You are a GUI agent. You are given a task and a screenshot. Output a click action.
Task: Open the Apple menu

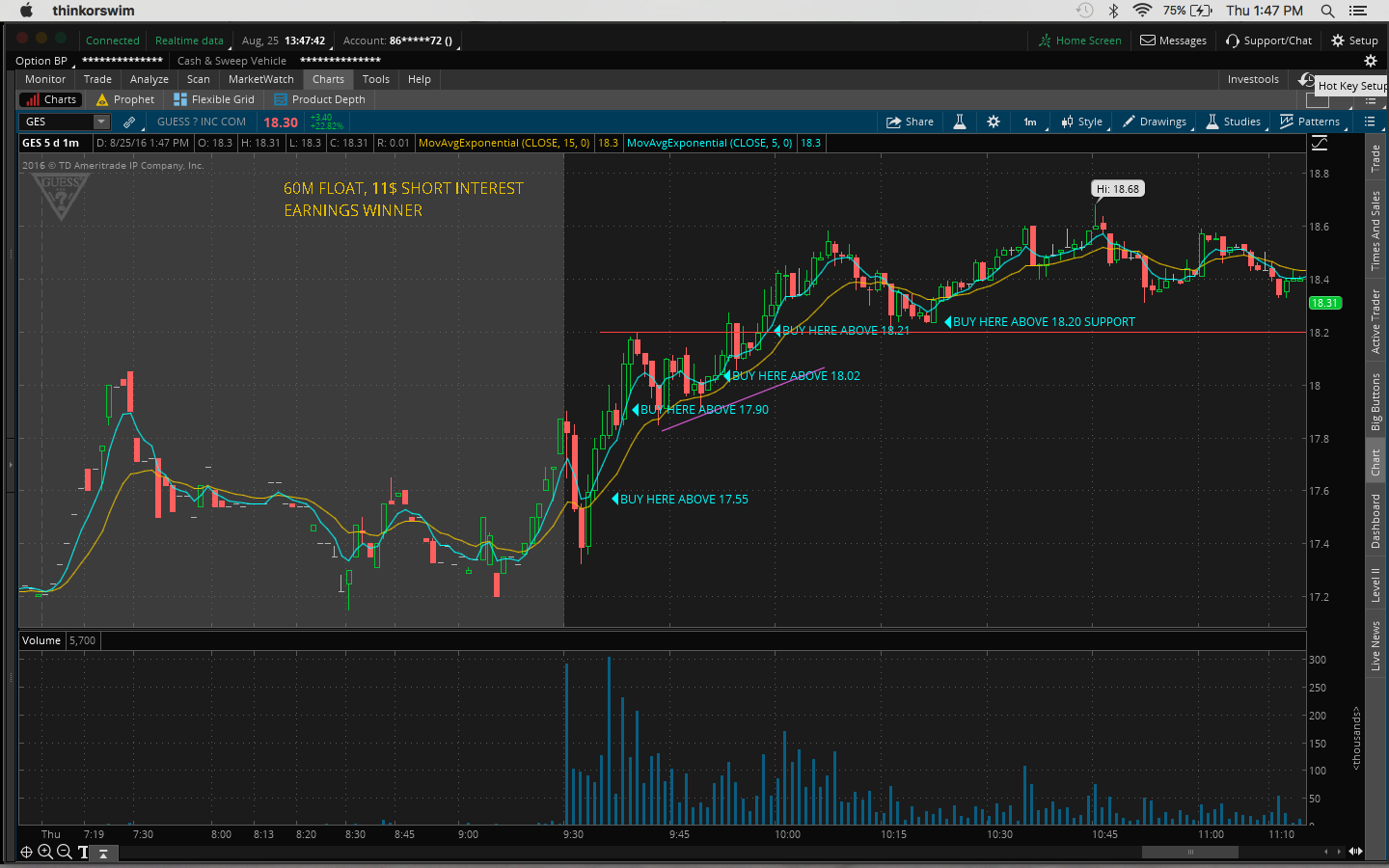point(26,11)
